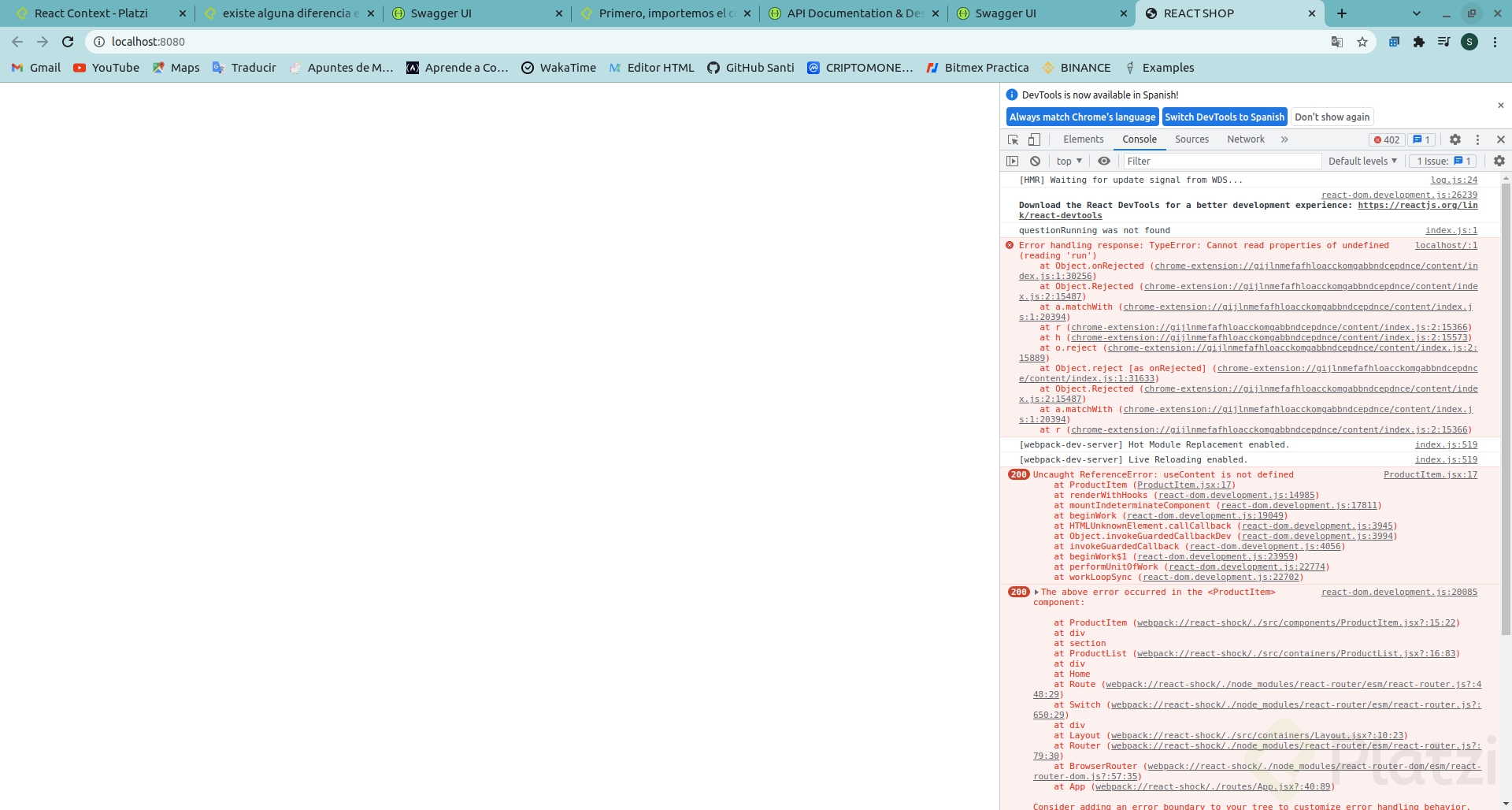
Task: Open the user profile avatar
Action: point(1469,42)
